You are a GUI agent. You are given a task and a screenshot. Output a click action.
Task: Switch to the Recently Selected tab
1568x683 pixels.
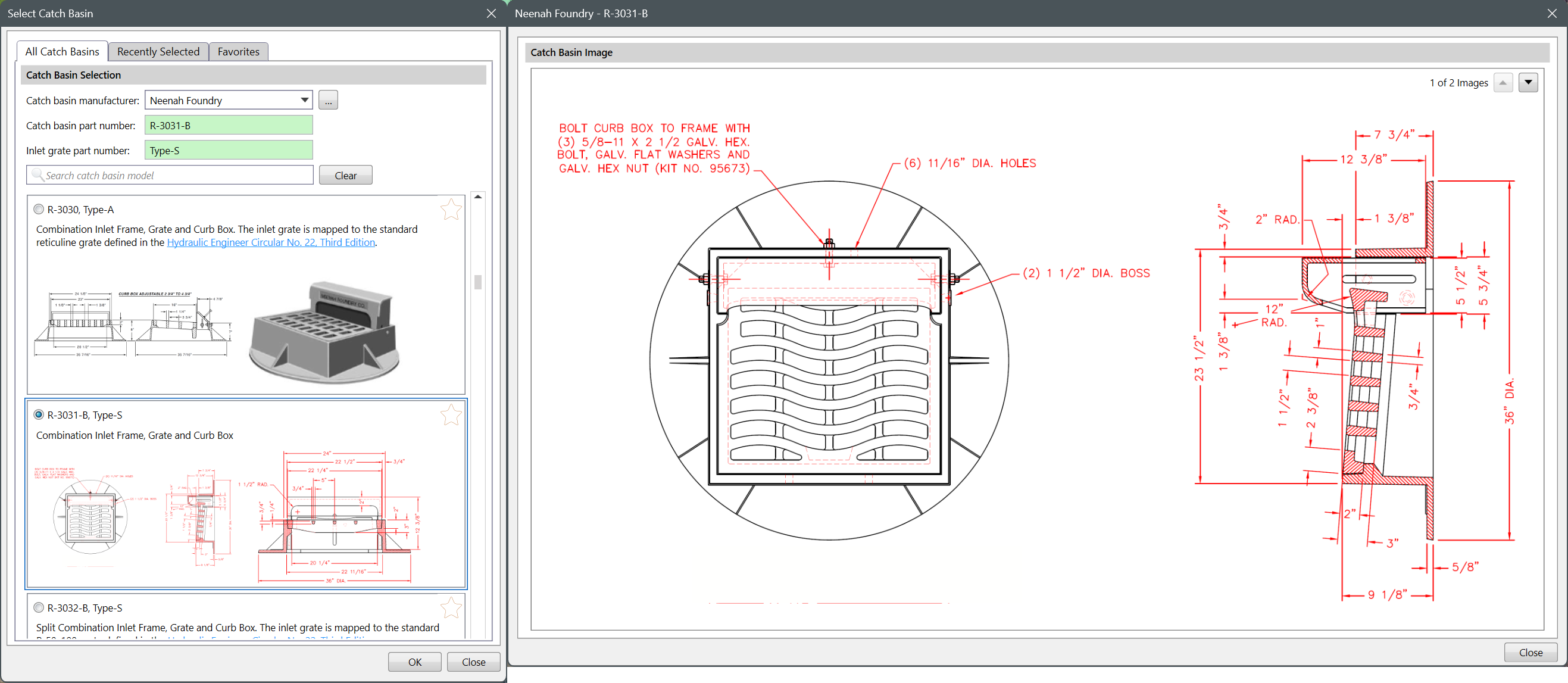click(x=158, y=52)
